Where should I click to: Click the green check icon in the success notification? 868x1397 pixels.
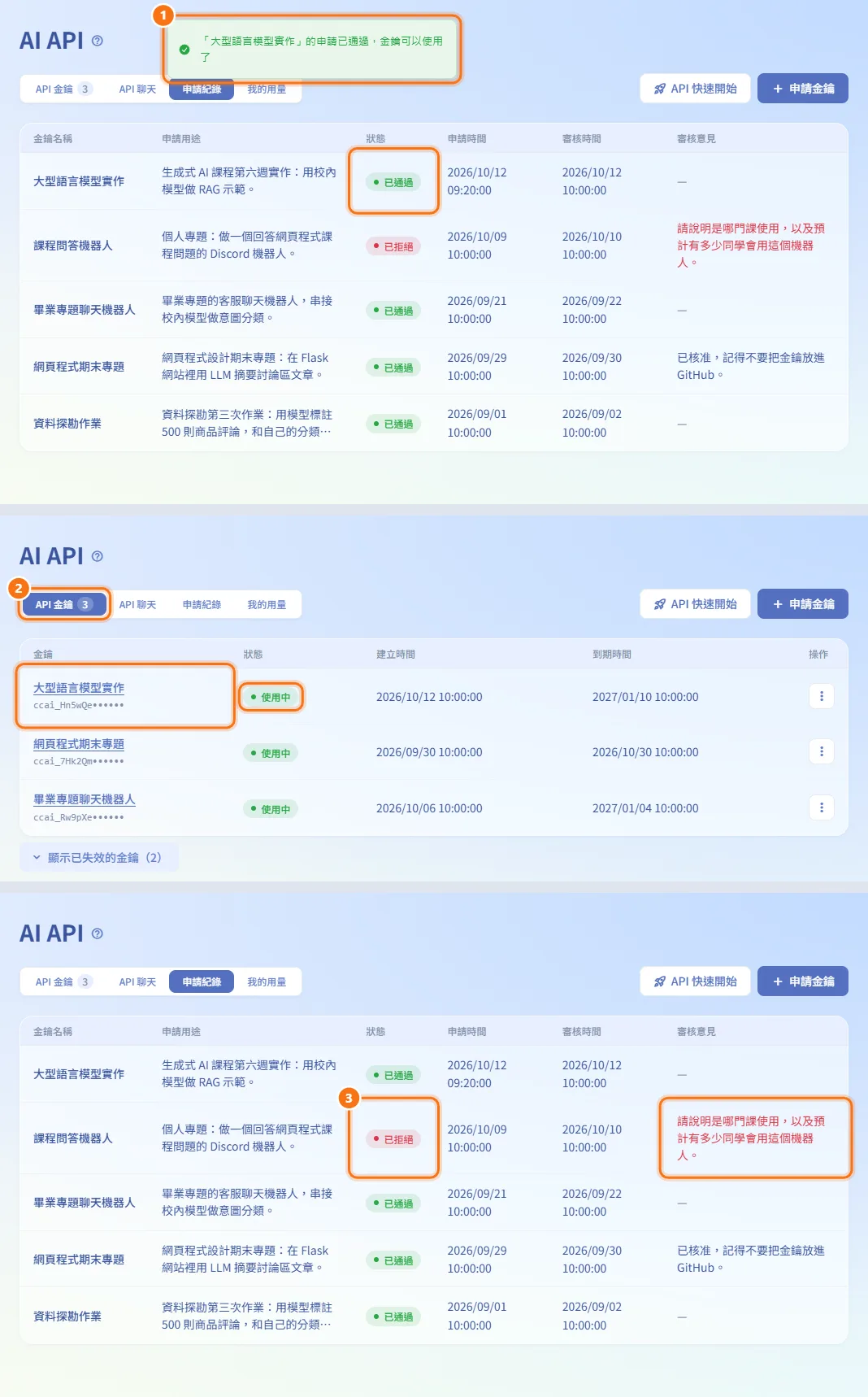click(184, 50)
